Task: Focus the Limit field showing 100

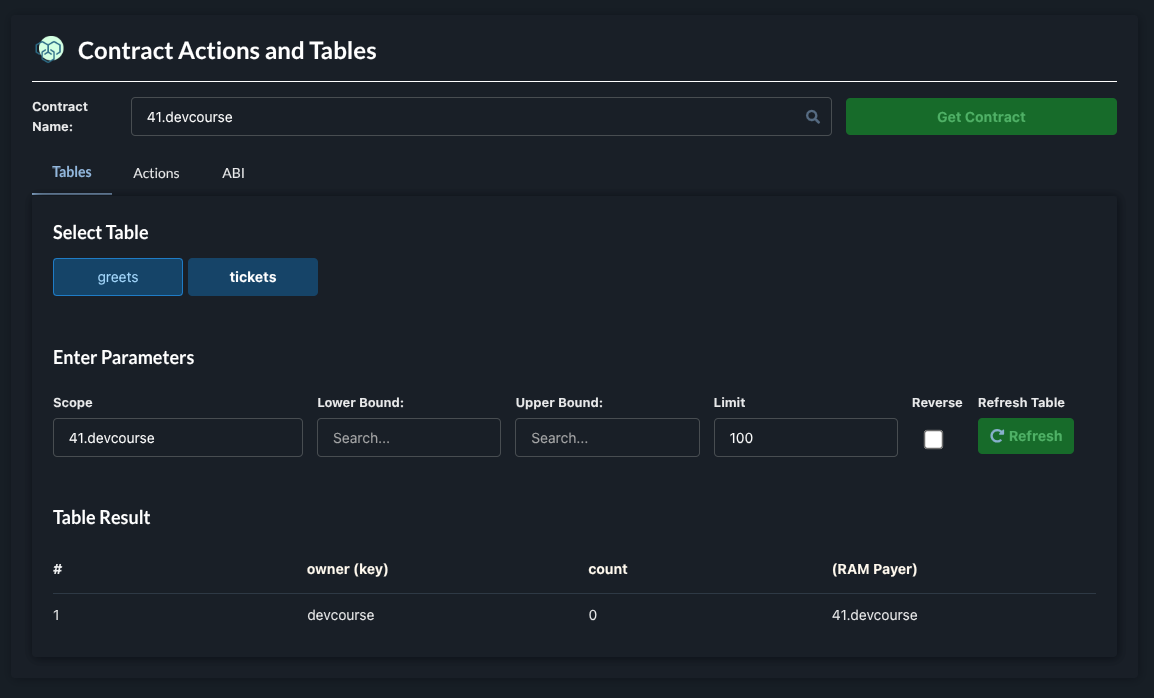Action: (805, 438)
